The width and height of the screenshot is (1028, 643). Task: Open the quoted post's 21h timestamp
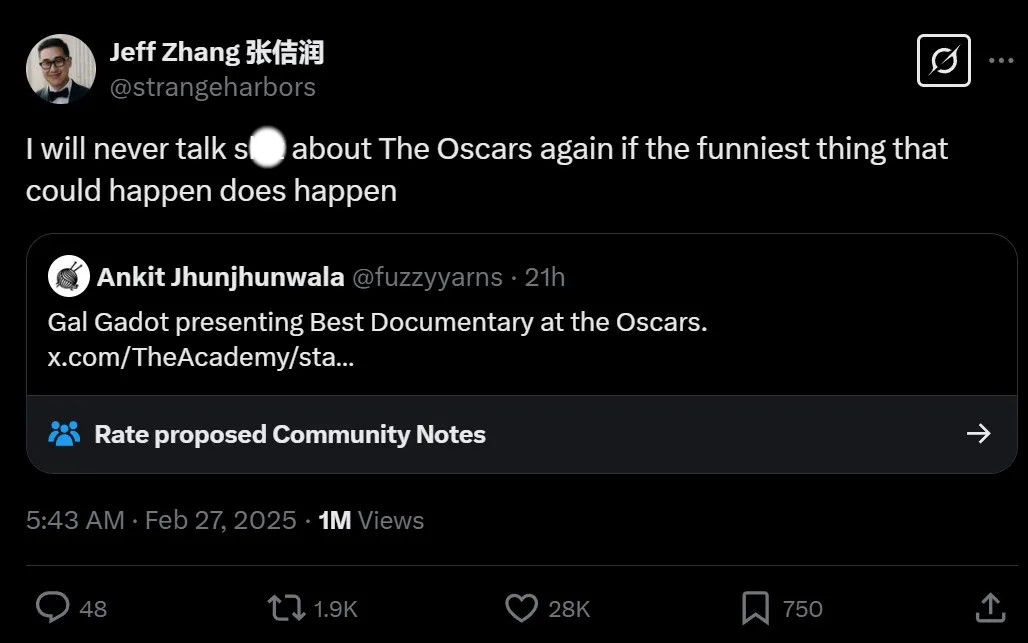tap(545, 277)
